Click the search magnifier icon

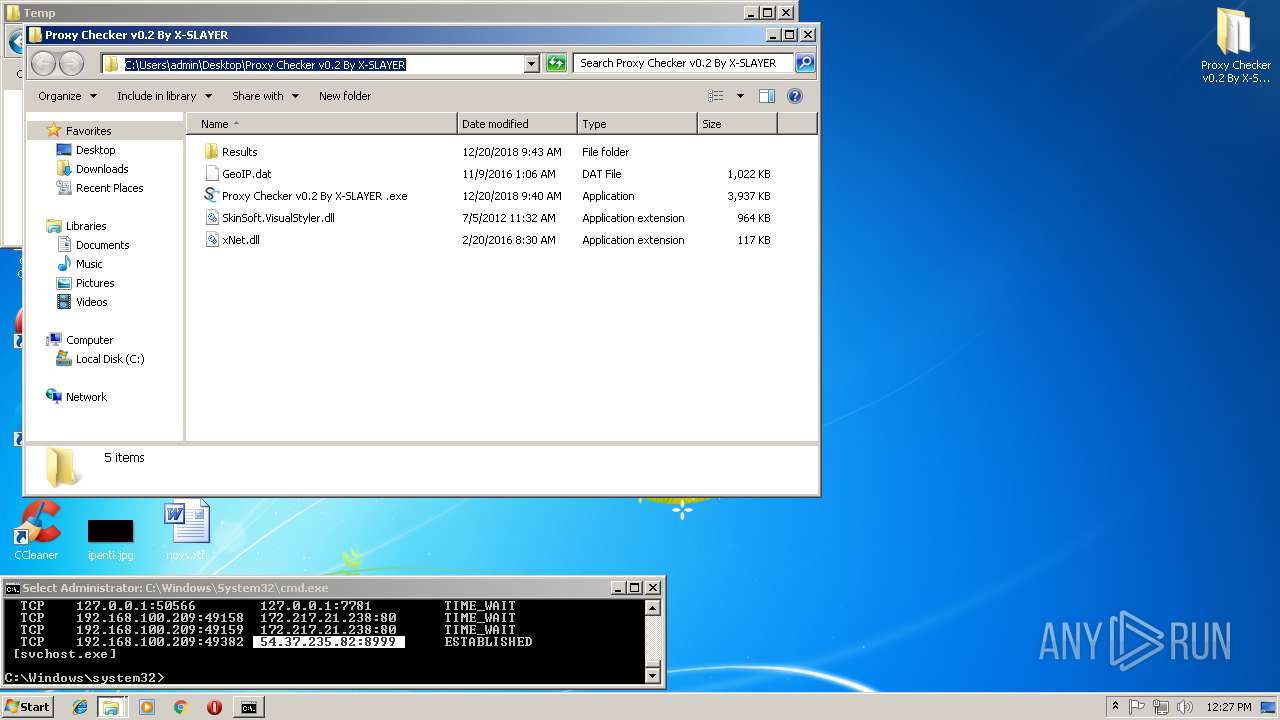click(x=805, y=63)
